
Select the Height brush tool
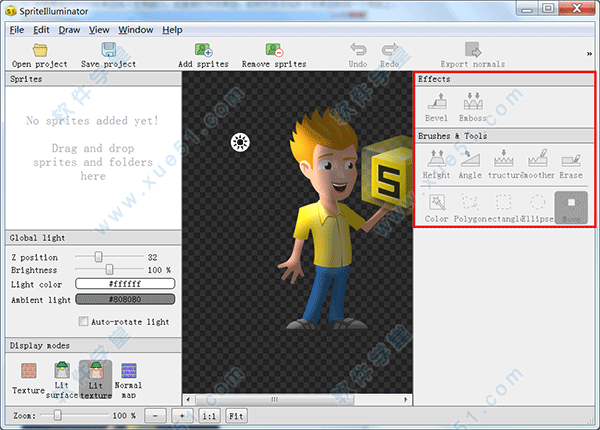(x=436, y=160)
